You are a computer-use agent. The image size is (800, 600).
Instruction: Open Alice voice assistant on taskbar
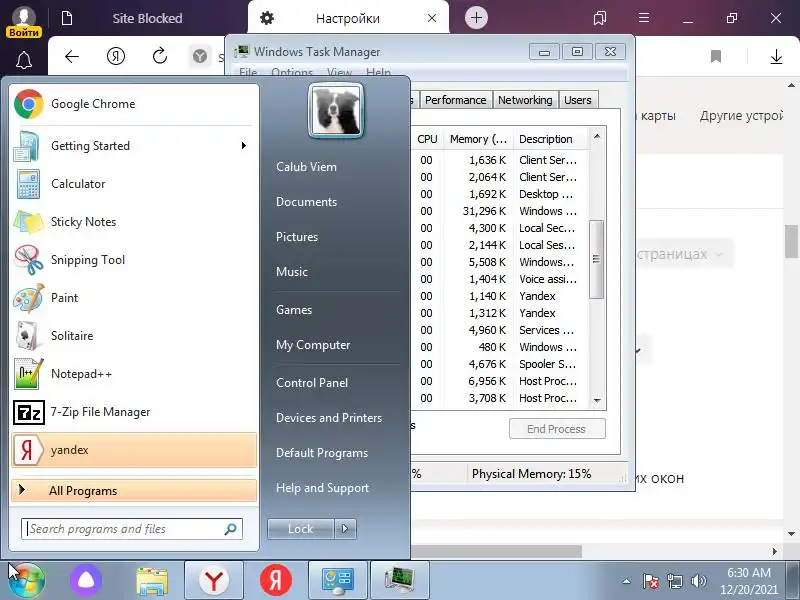click(86, 581)
